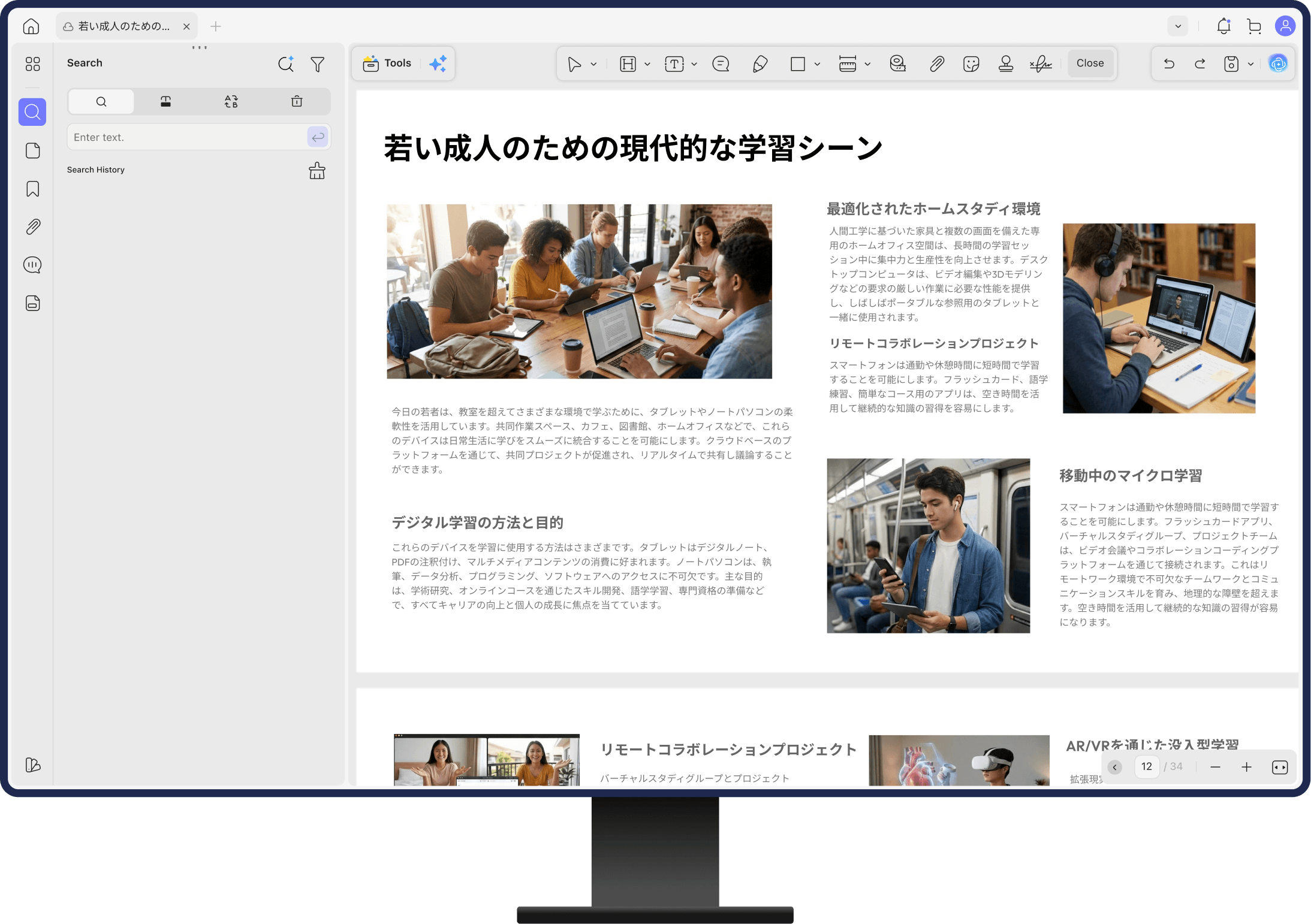The image size is (1311, 924).
Task: Click the Enter text search field
Action: [187, 137]
